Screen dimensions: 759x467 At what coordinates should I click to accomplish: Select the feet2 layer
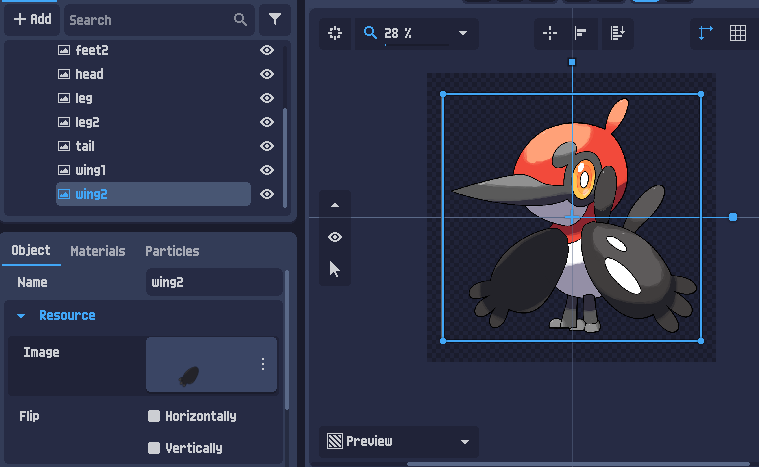[153, 50]
